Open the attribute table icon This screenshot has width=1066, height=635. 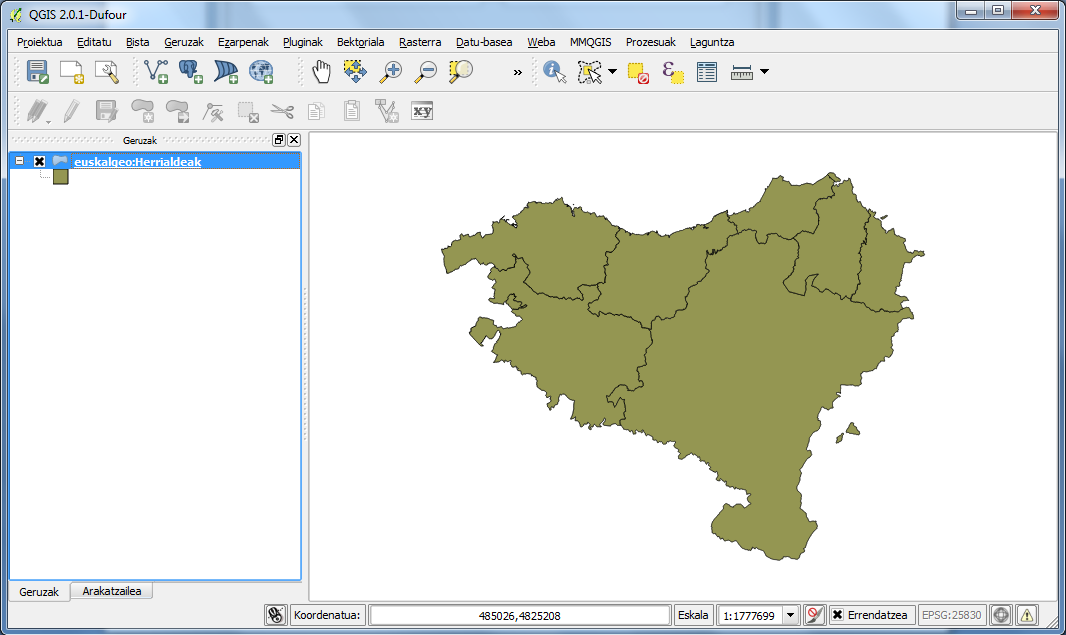click(707, 72)
